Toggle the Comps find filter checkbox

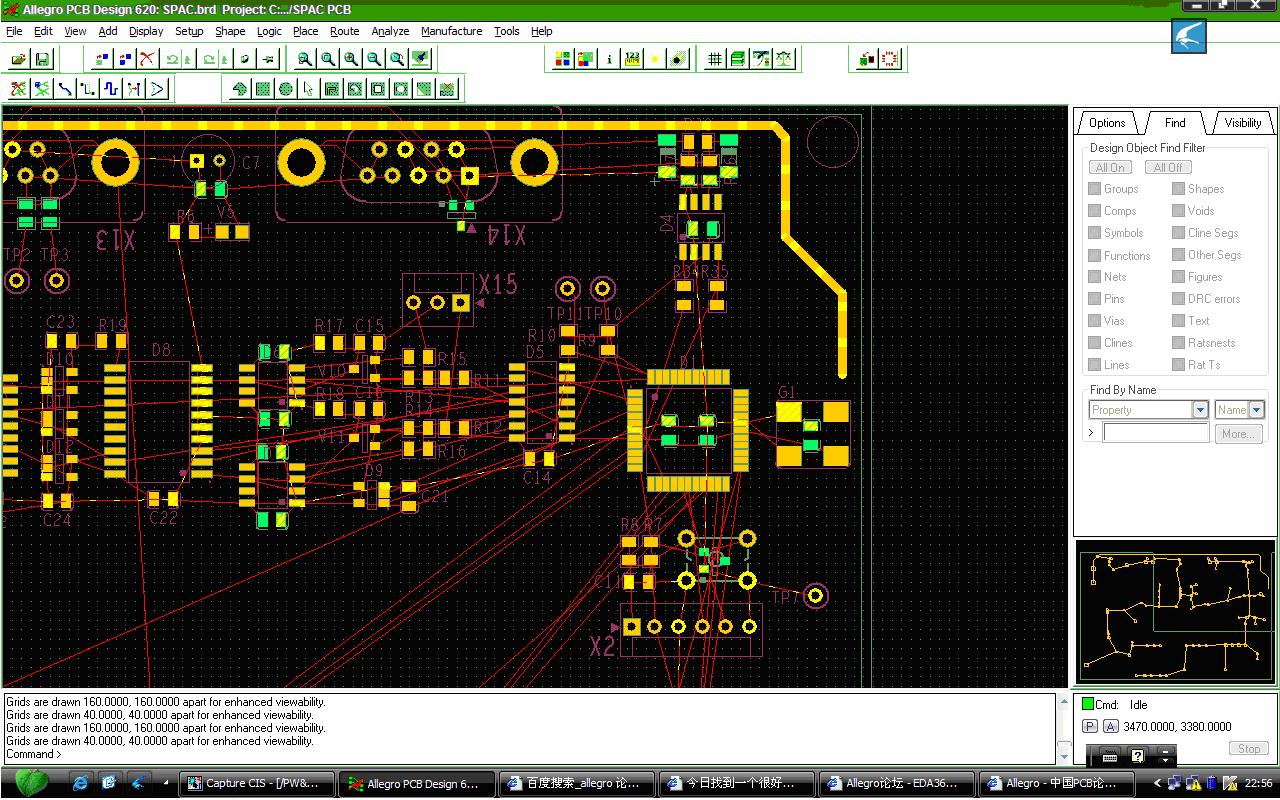click(1095, 211)
